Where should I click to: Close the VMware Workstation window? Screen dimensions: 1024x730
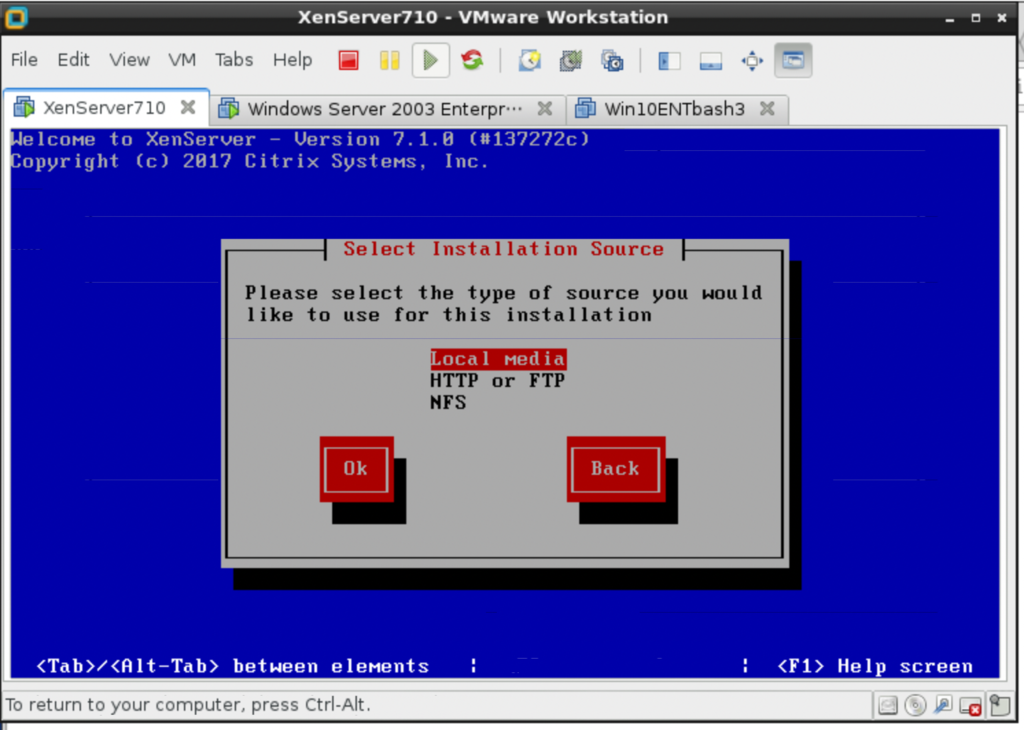pyautogui.click(x=1002, y=18)
